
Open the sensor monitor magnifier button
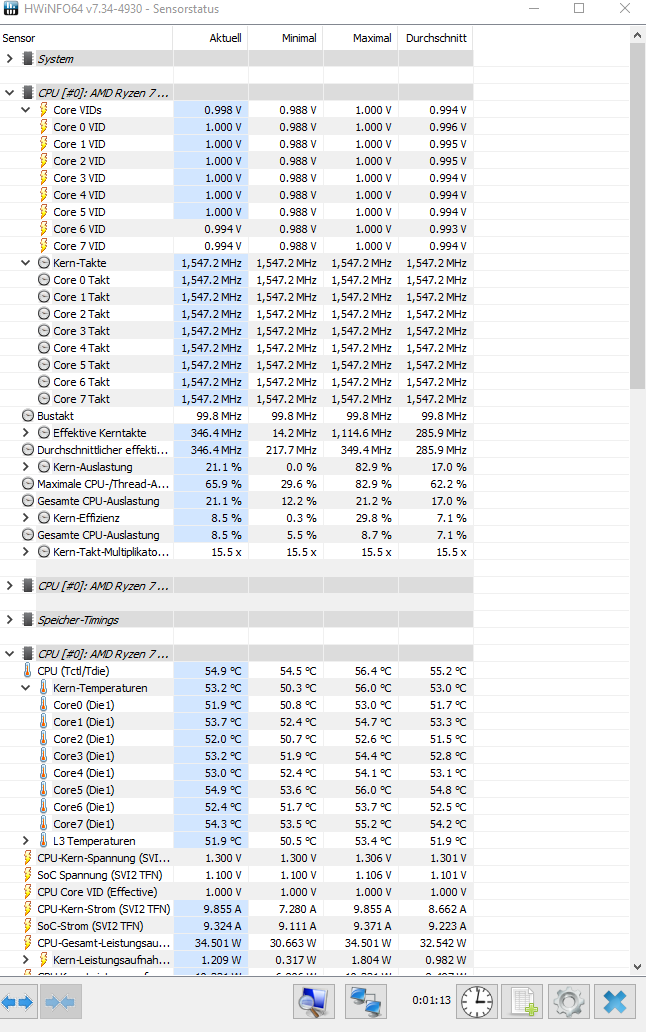click(314, 1002)
